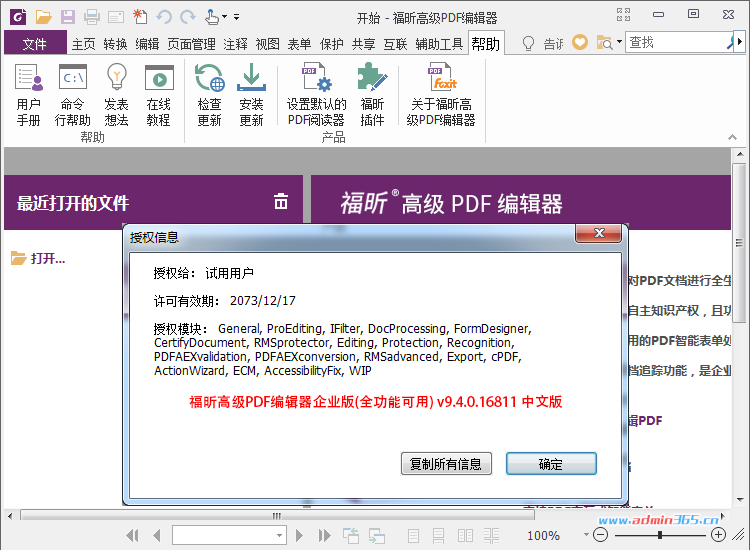This screenshot has height=550, width=750.
Task: Open the 文件 file menu
Action: click(x=35, y=44)
